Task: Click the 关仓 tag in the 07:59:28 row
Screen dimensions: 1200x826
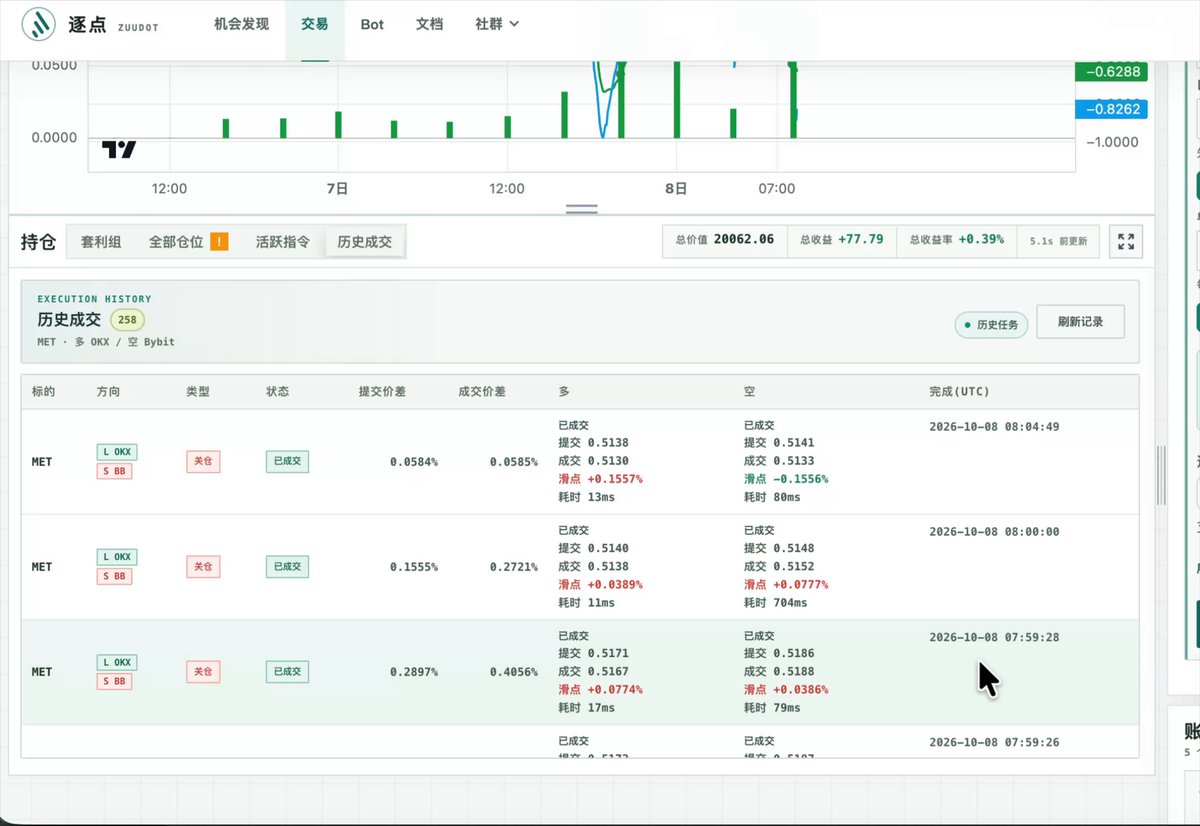Action: [x=203, y=672]
